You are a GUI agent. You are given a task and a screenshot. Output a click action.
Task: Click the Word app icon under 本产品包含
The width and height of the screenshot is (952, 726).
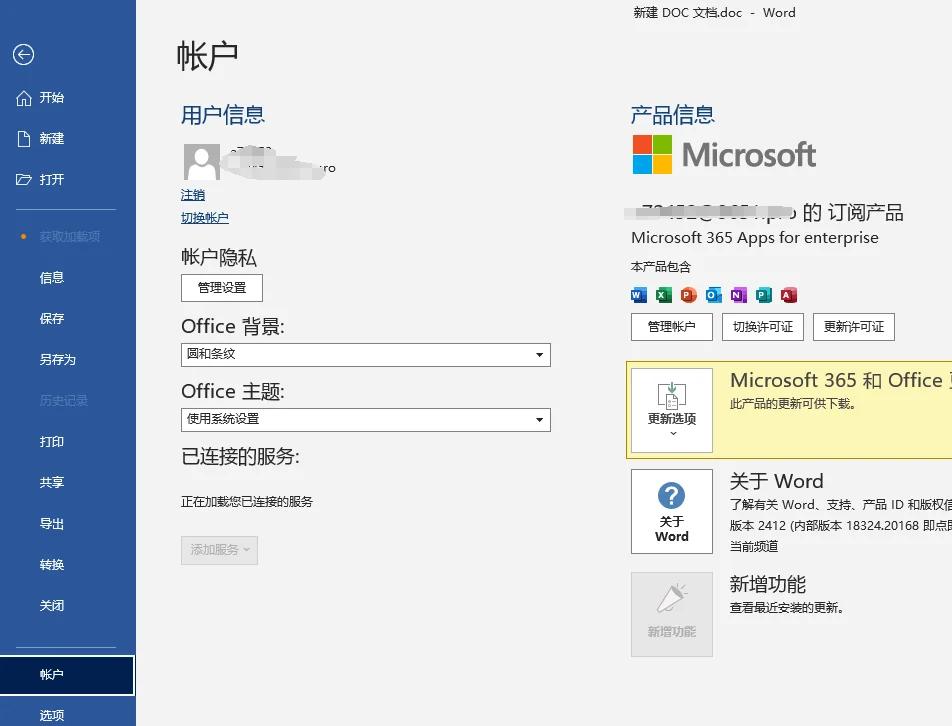639,295
